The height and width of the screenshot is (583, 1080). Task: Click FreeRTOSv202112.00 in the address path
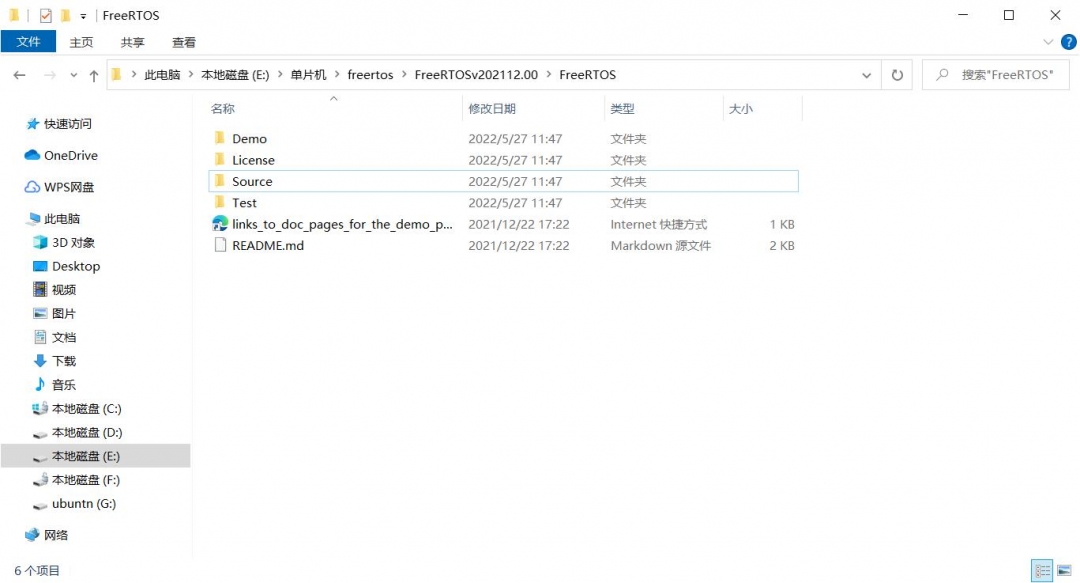476,75
